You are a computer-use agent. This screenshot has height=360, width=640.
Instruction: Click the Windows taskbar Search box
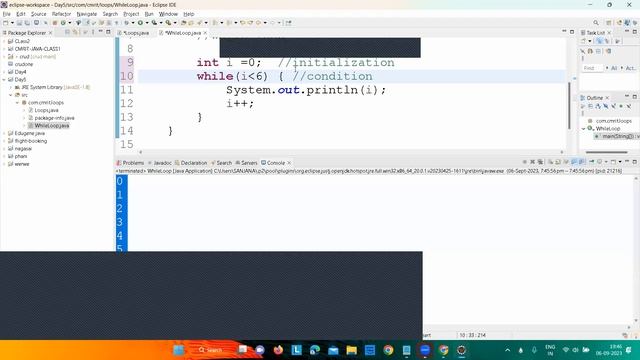[210, 350]
